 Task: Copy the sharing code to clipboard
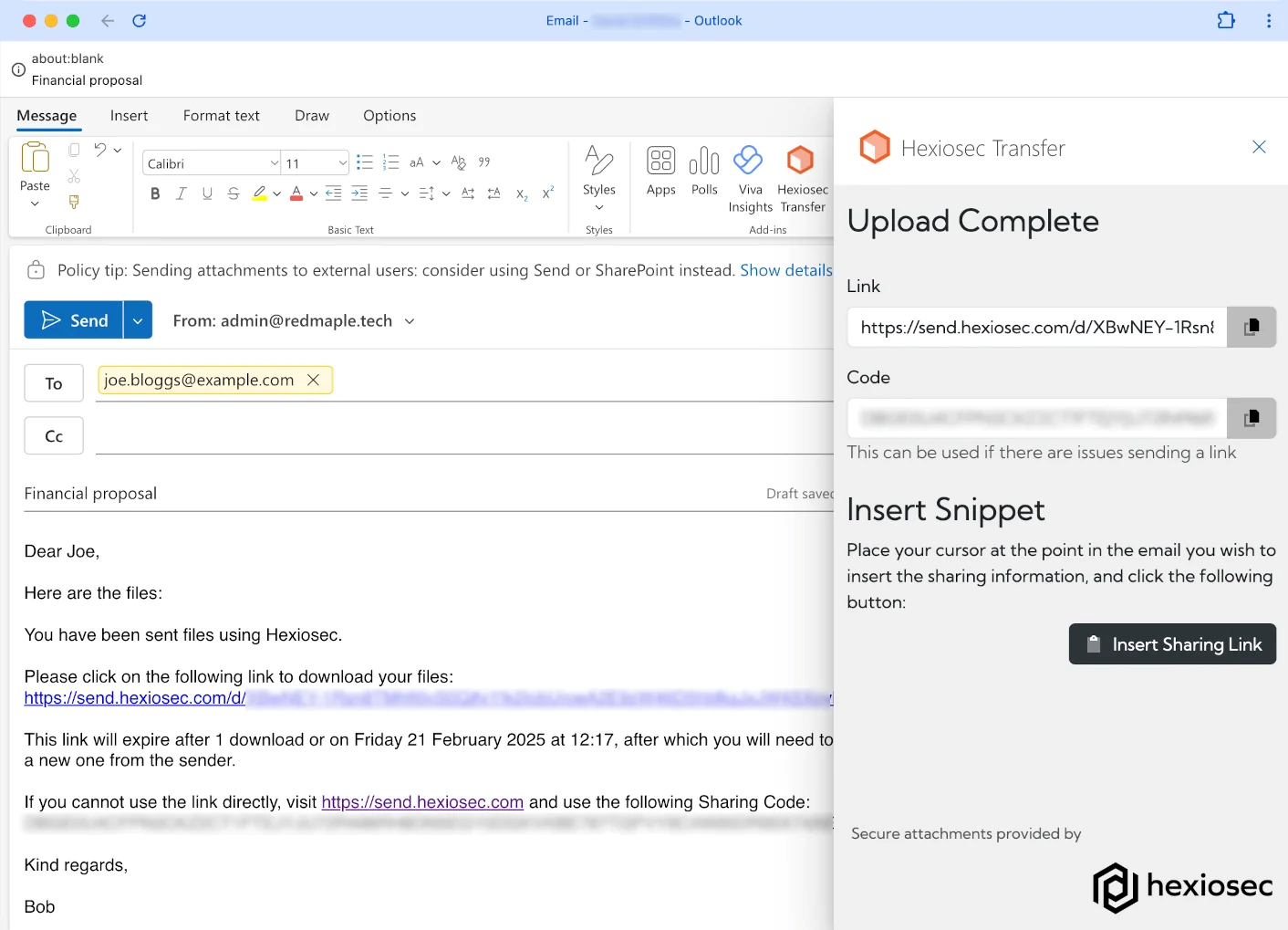click(1252, 418)
